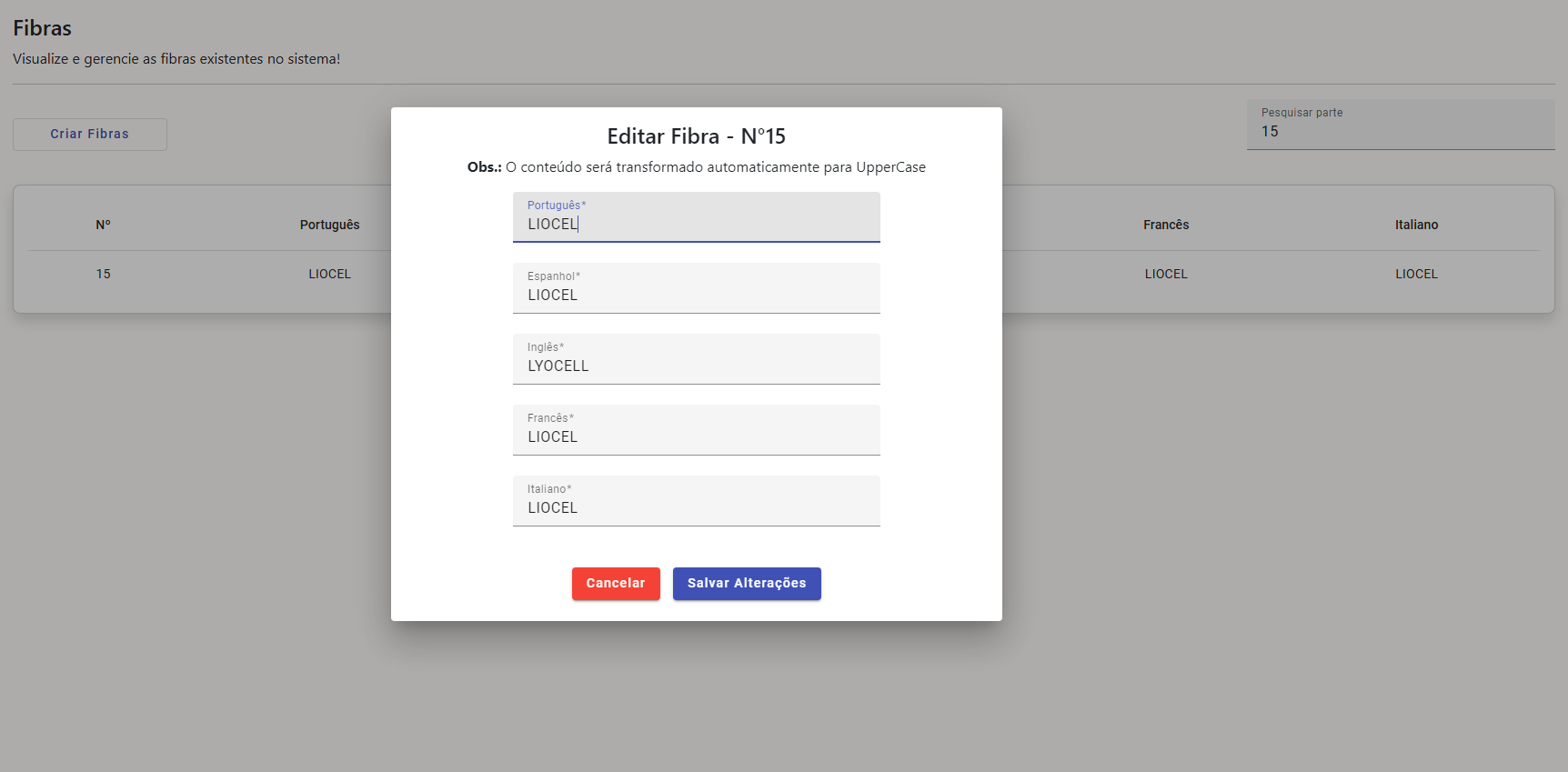
Task: Click LIOCEL in the table's Italiano column
Action: point(1416,274)
